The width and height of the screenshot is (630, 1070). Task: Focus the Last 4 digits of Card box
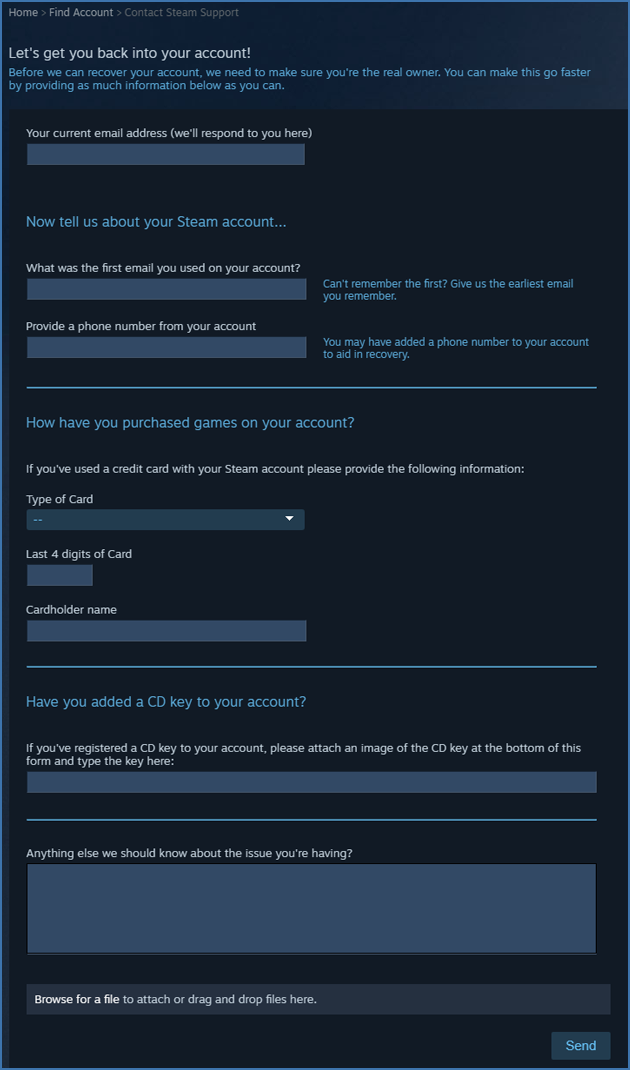tap(59, 575)
